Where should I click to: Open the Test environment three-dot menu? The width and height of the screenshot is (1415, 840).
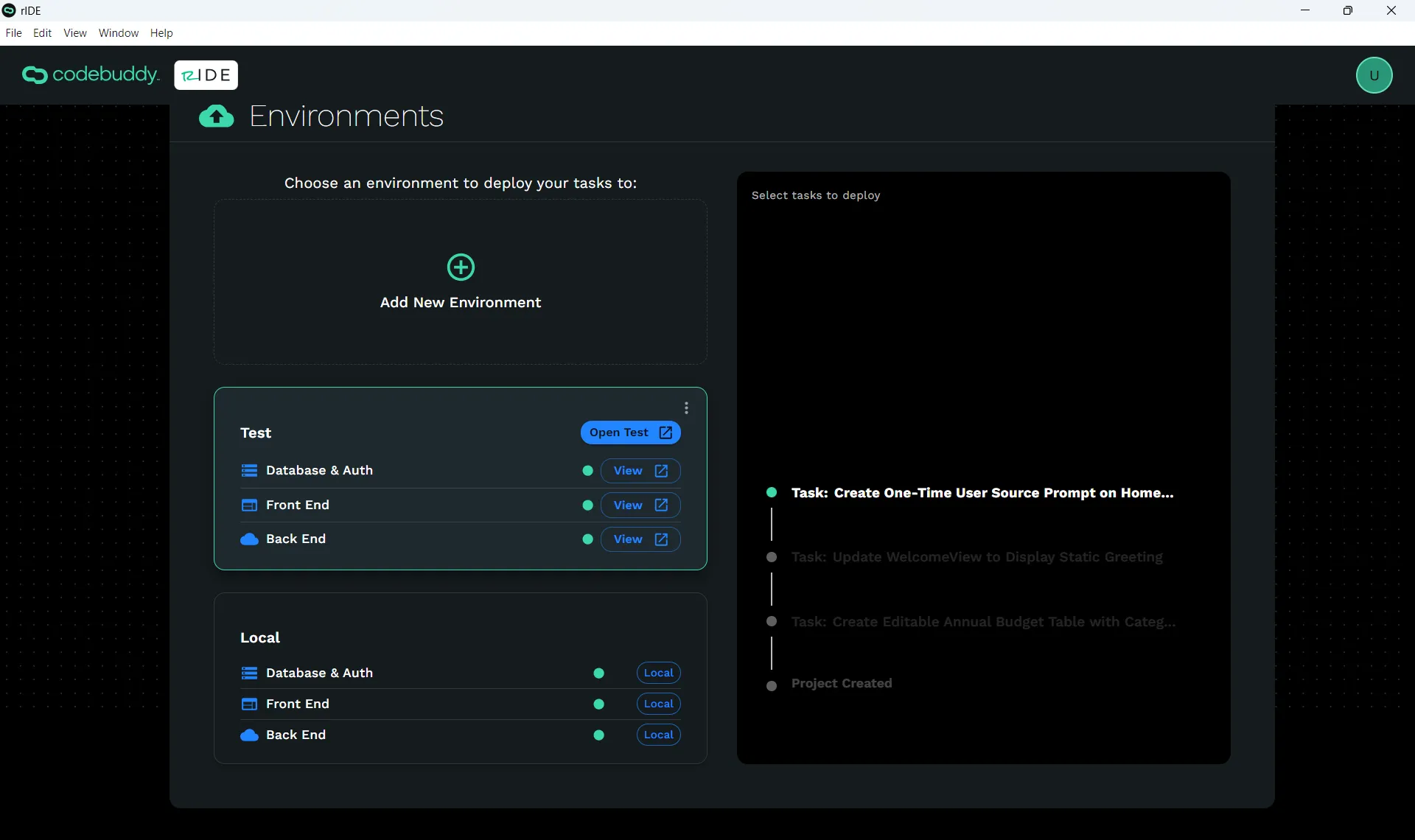[686, 408]
